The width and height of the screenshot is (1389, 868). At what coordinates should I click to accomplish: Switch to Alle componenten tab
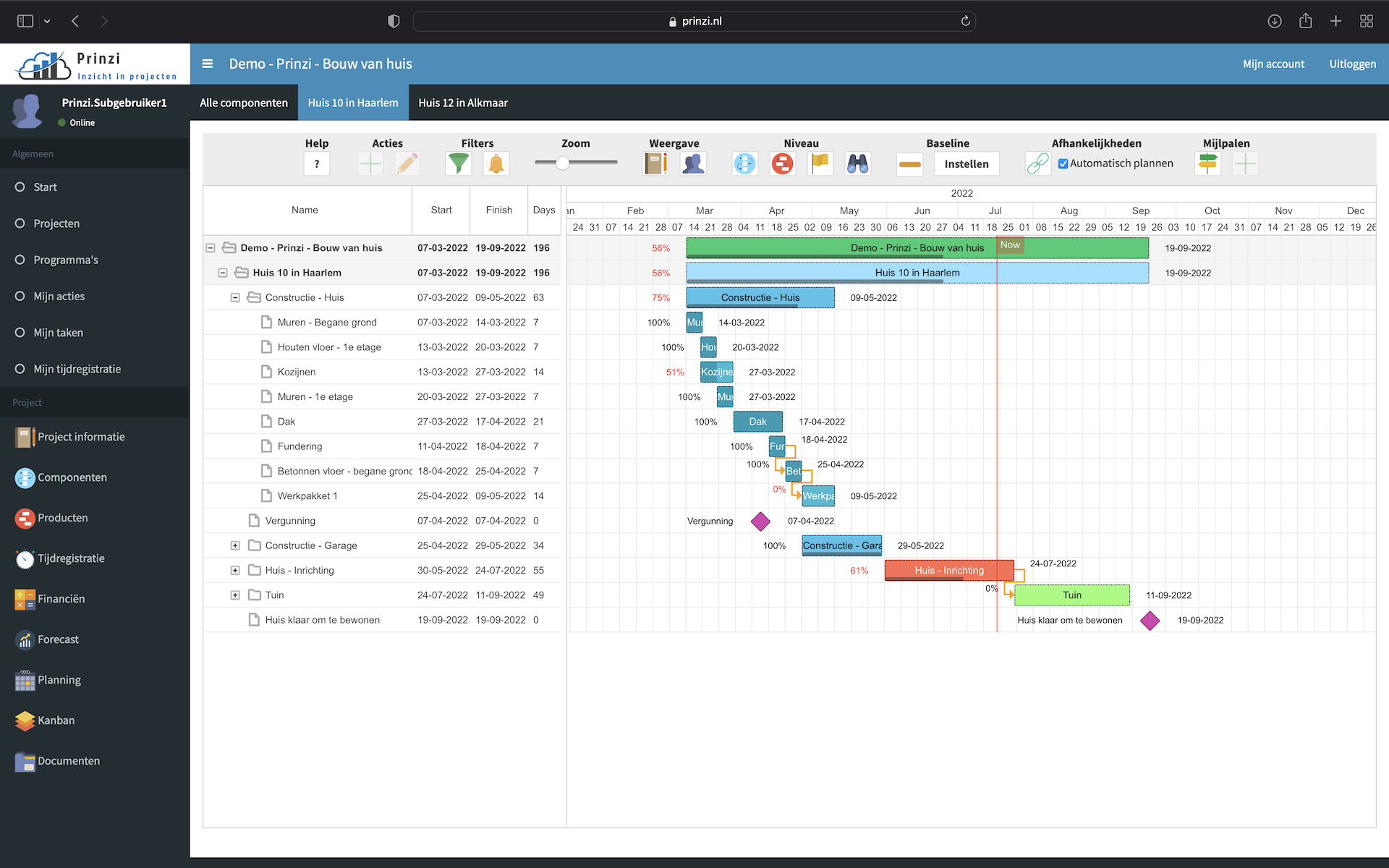(x=244, y=103)
